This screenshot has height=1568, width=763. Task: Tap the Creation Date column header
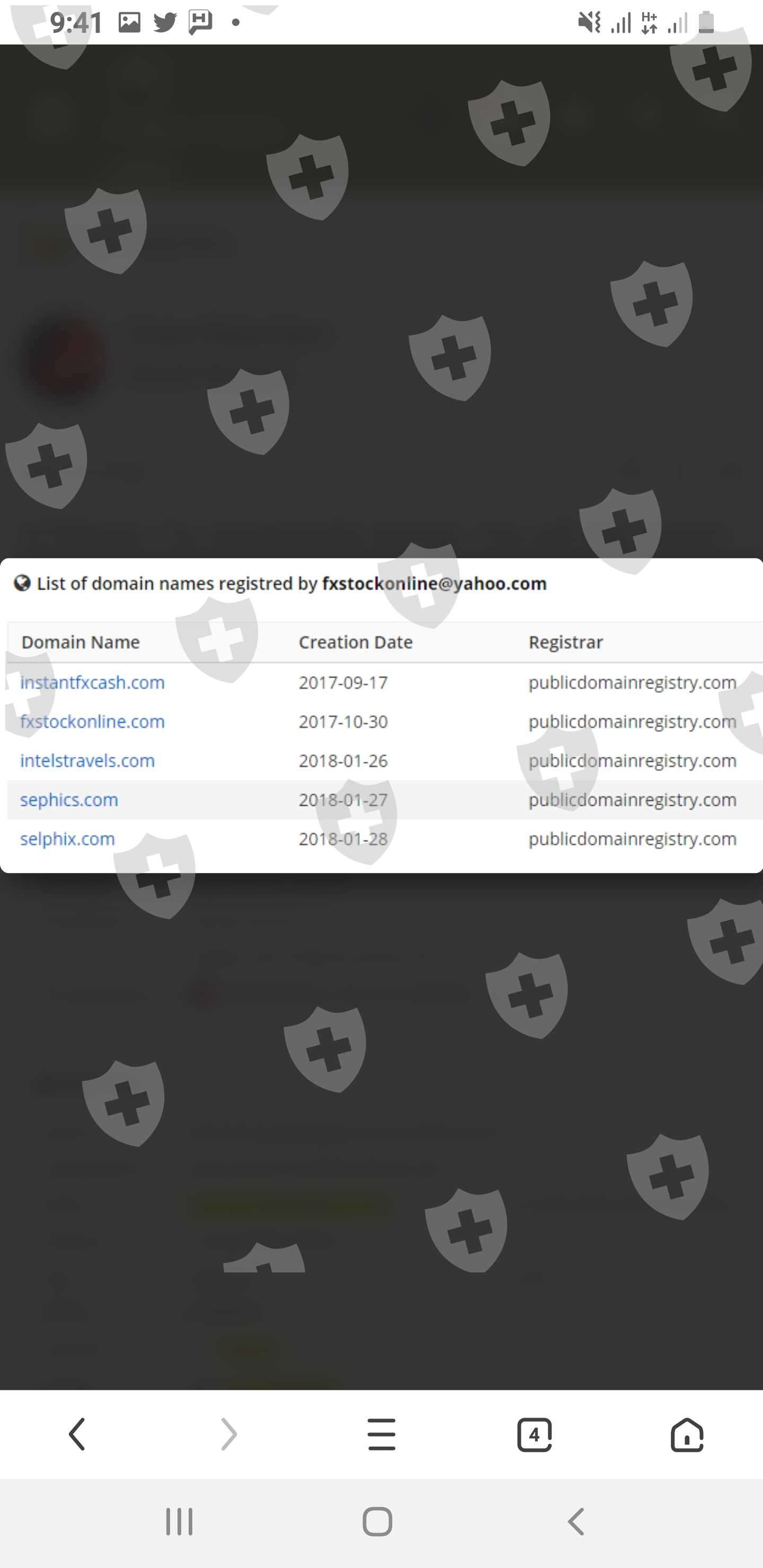tap(356, 642)
